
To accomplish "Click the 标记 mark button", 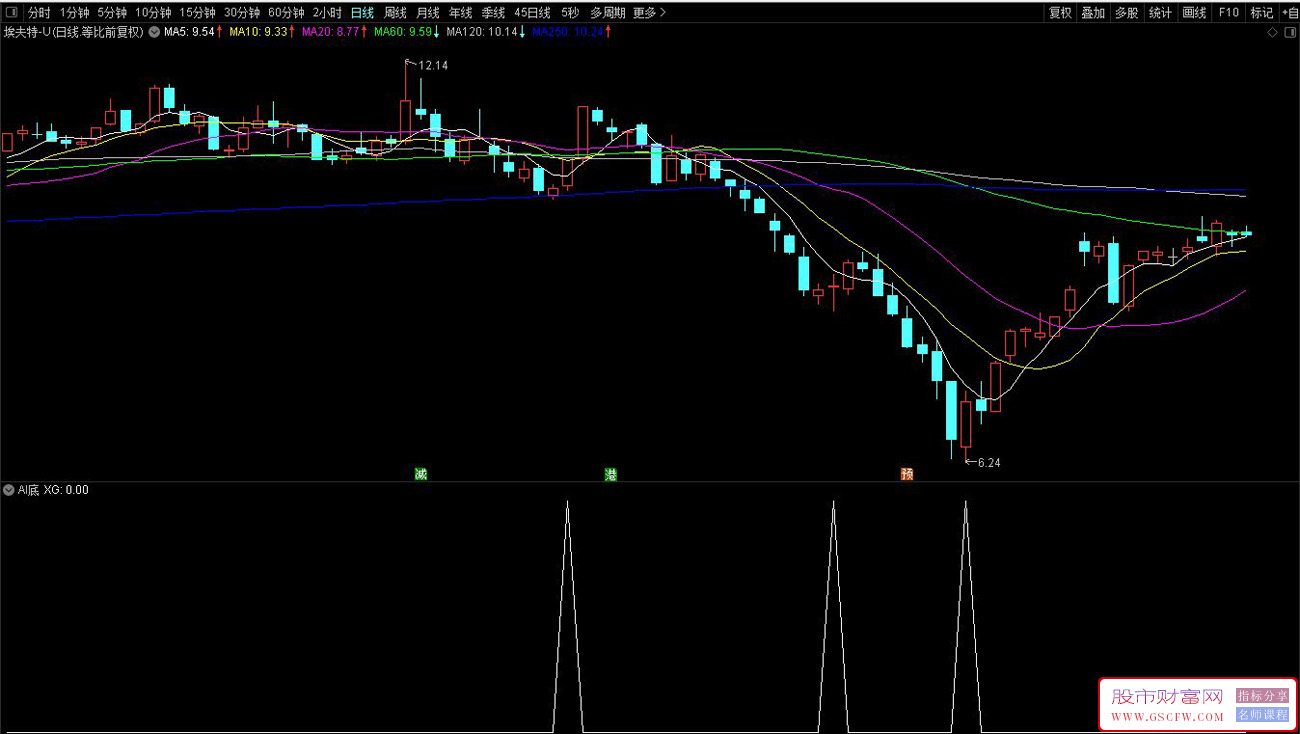I will tap(1262, 13).
